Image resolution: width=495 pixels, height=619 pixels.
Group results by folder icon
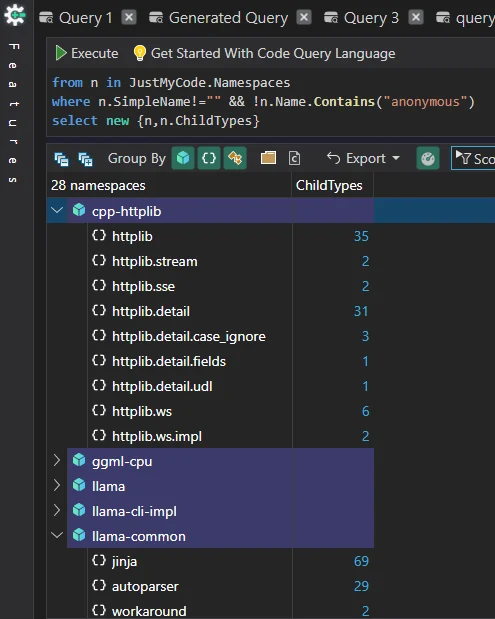(268, 158)
